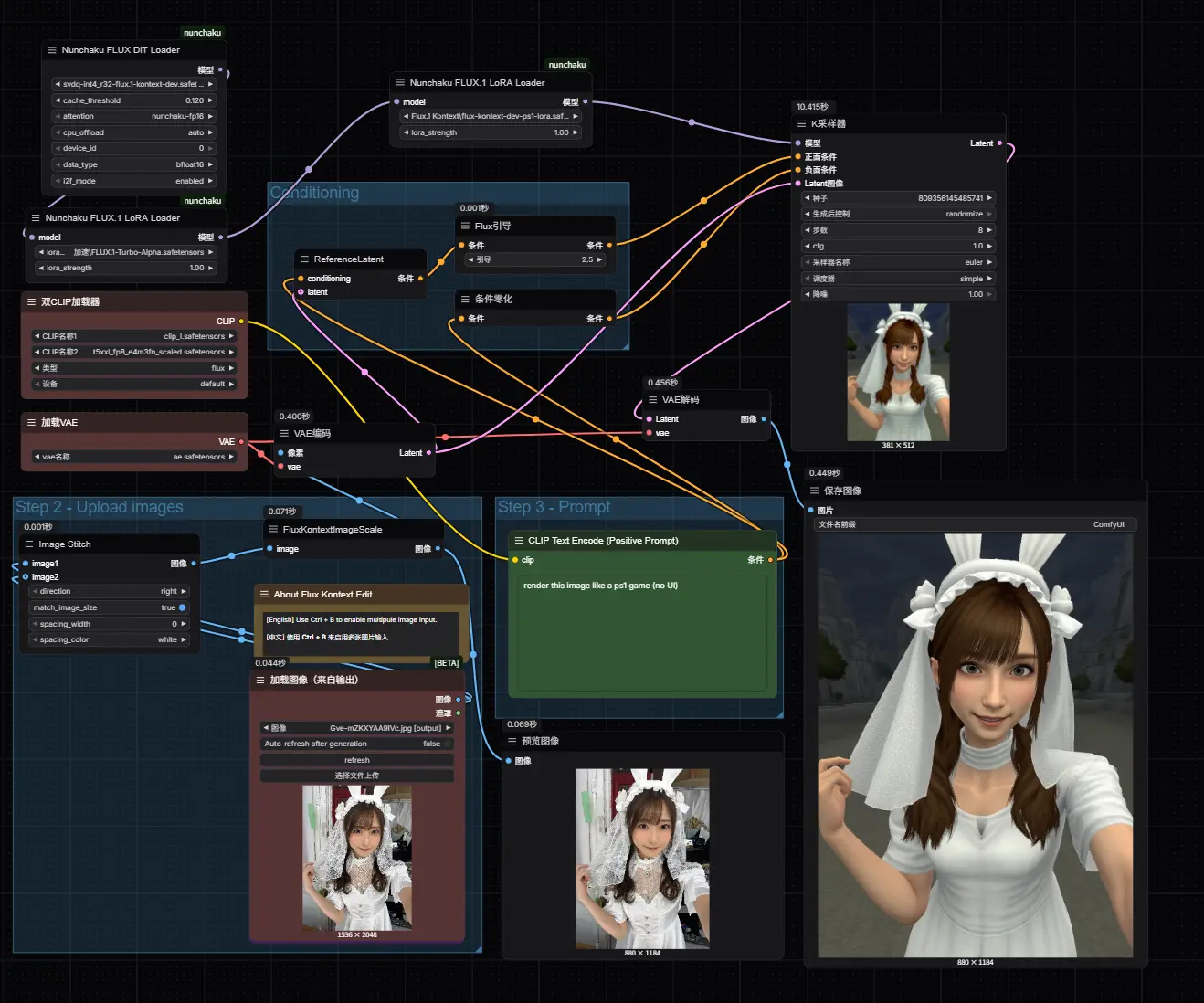Click the list icon on 保存图像 node

tap(814, 491)
